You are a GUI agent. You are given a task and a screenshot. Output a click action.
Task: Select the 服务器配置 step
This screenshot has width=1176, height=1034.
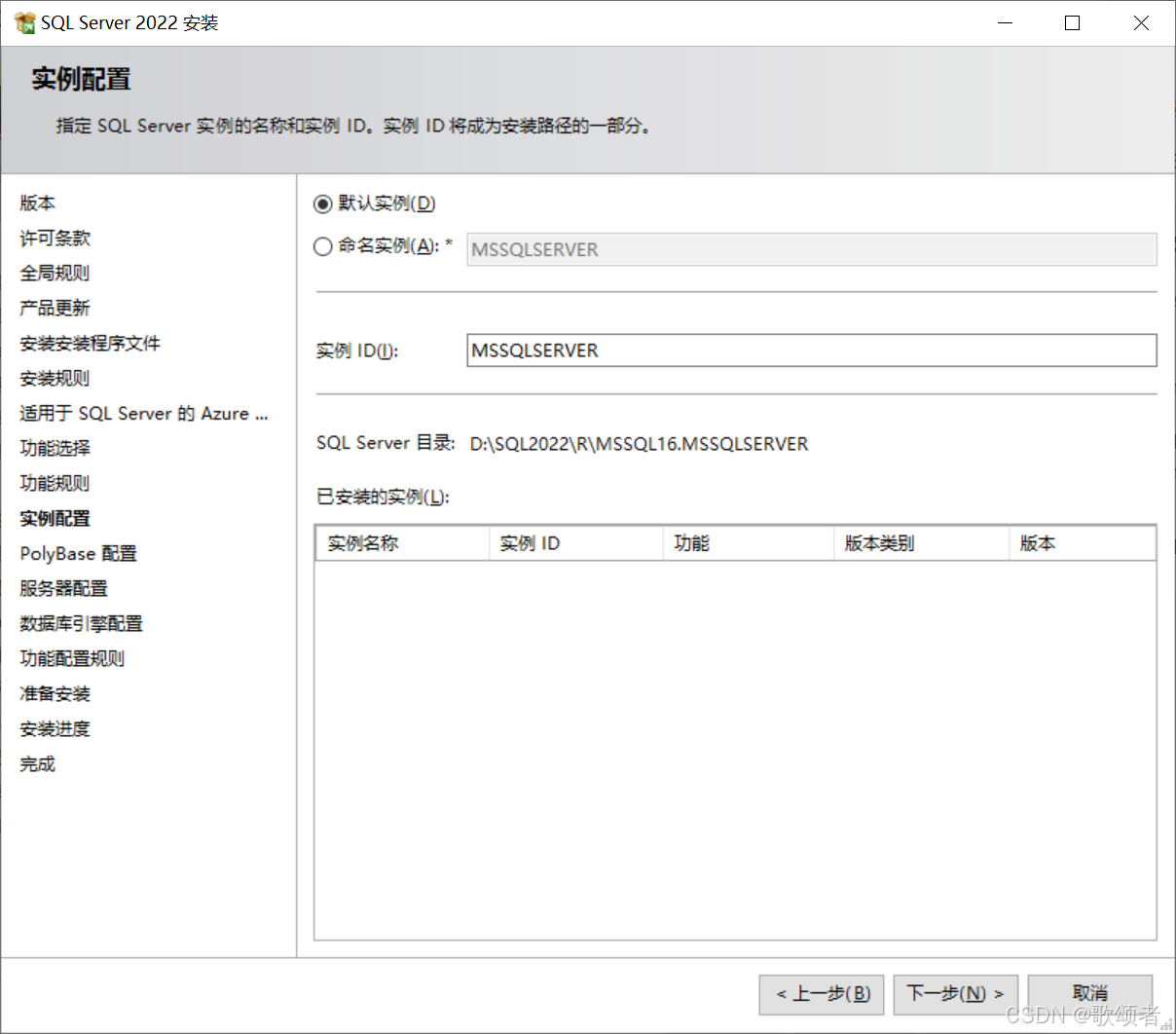pyautogui.click(x=64, y=589)
